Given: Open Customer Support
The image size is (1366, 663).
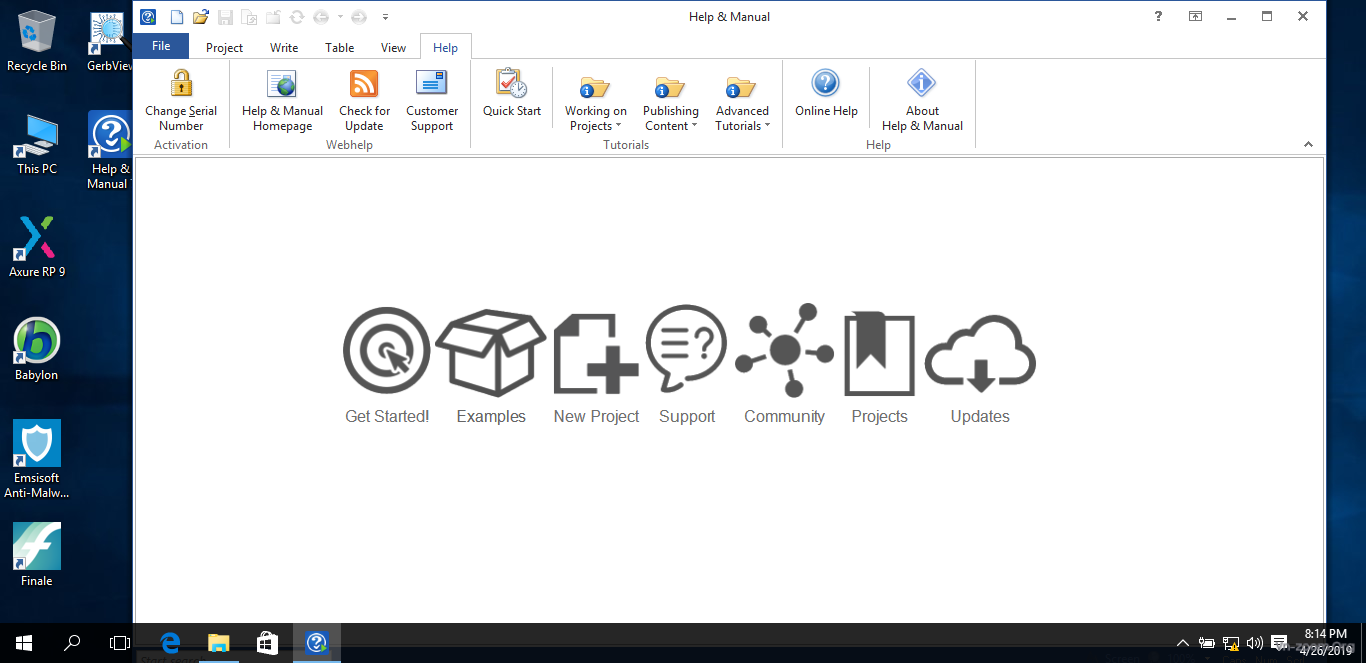Looking at the screenshot, I should click(432, 101).
